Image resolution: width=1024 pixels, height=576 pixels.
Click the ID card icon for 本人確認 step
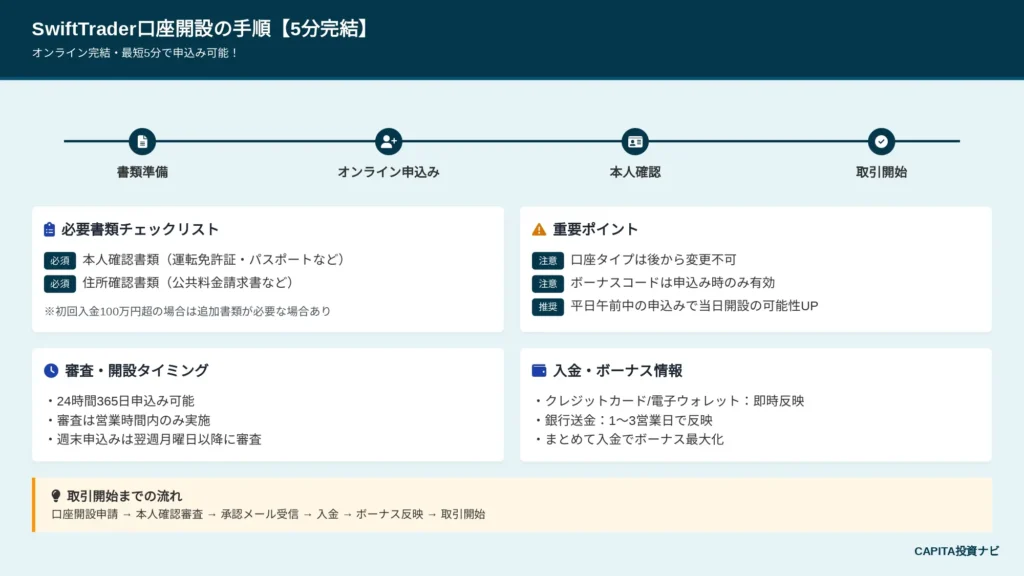[635, 141]
